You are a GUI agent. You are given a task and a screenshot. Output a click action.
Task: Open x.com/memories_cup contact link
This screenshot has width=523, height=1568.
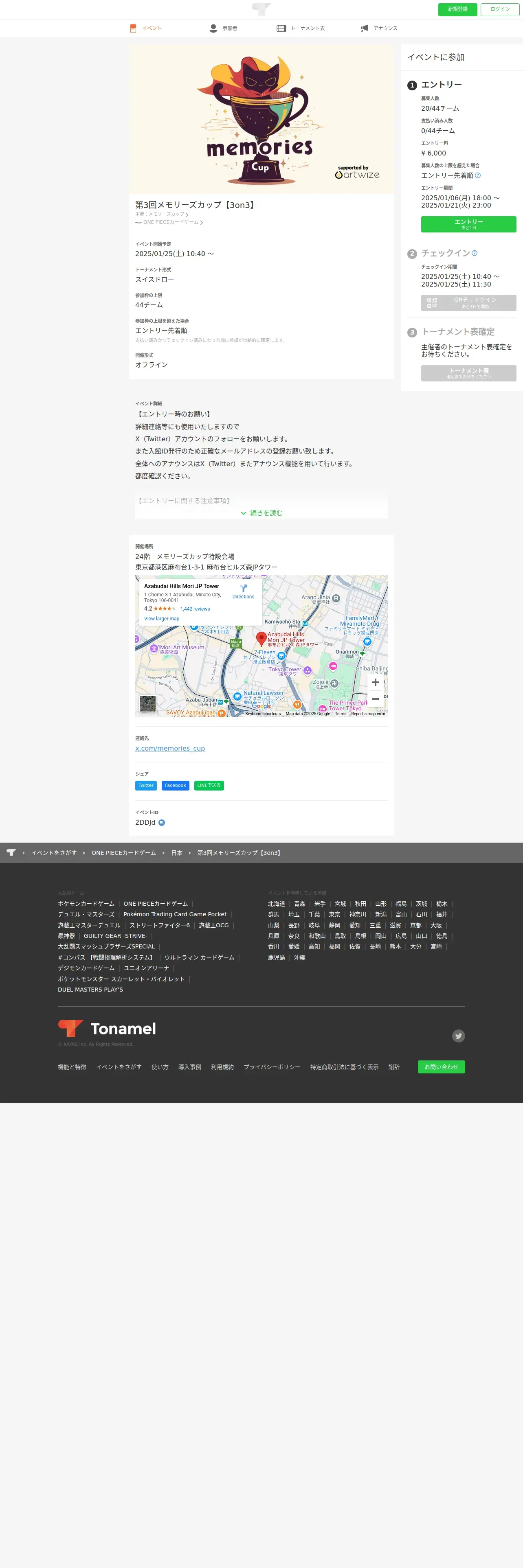170,748
